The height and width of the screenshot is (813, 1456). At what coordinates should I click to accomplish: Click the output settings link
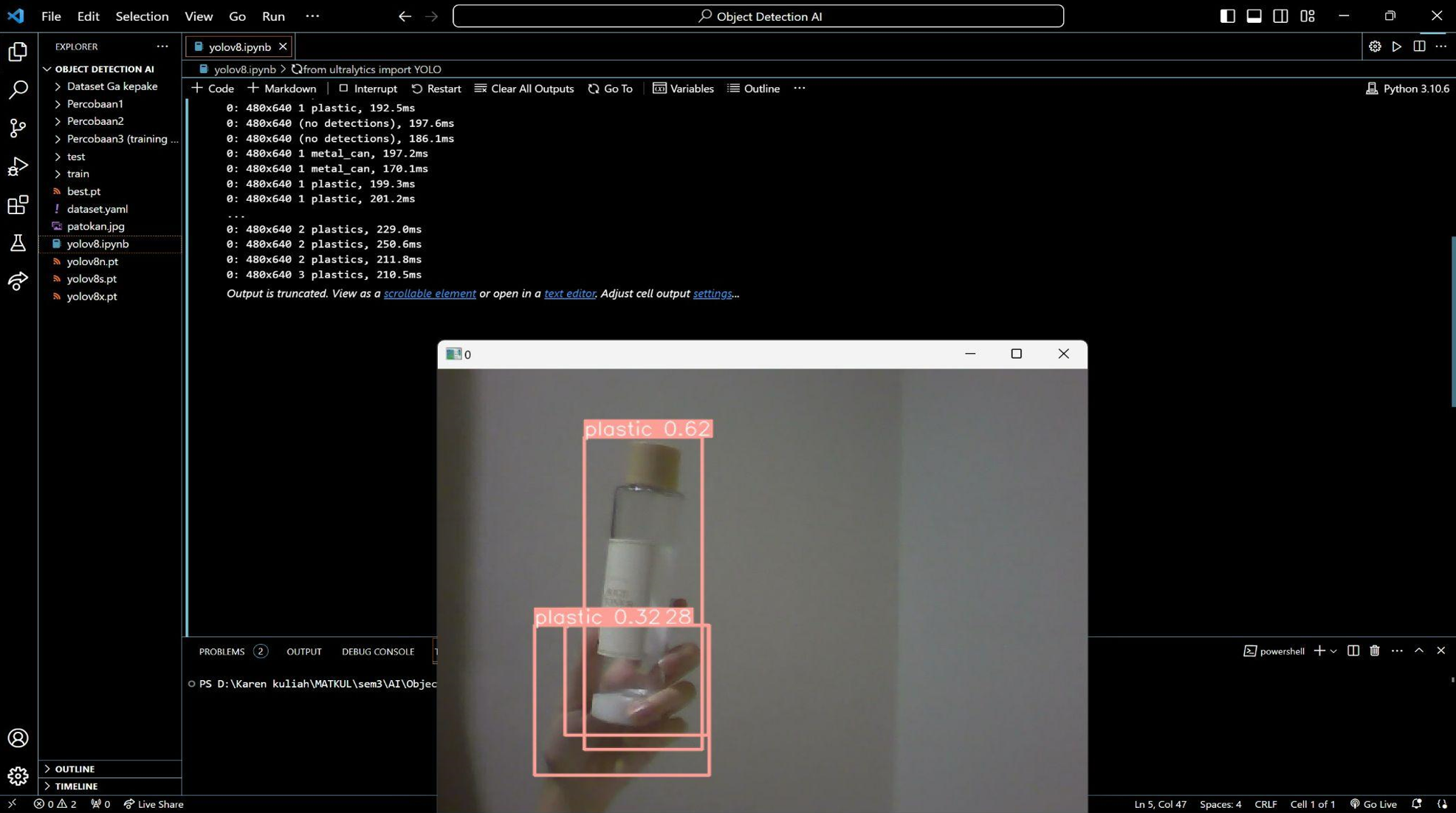(x=712, y=293)
